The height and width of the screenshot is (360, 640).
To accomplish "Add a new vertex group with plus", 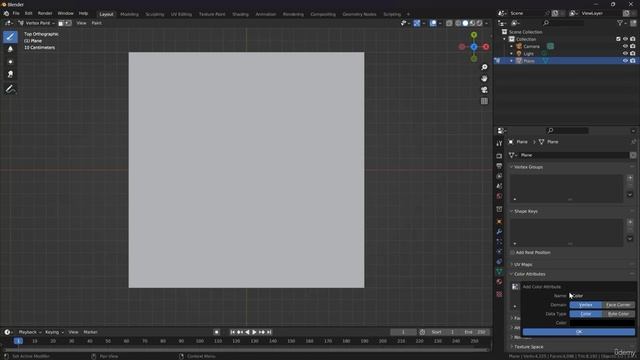I will (x=630, y=178).
